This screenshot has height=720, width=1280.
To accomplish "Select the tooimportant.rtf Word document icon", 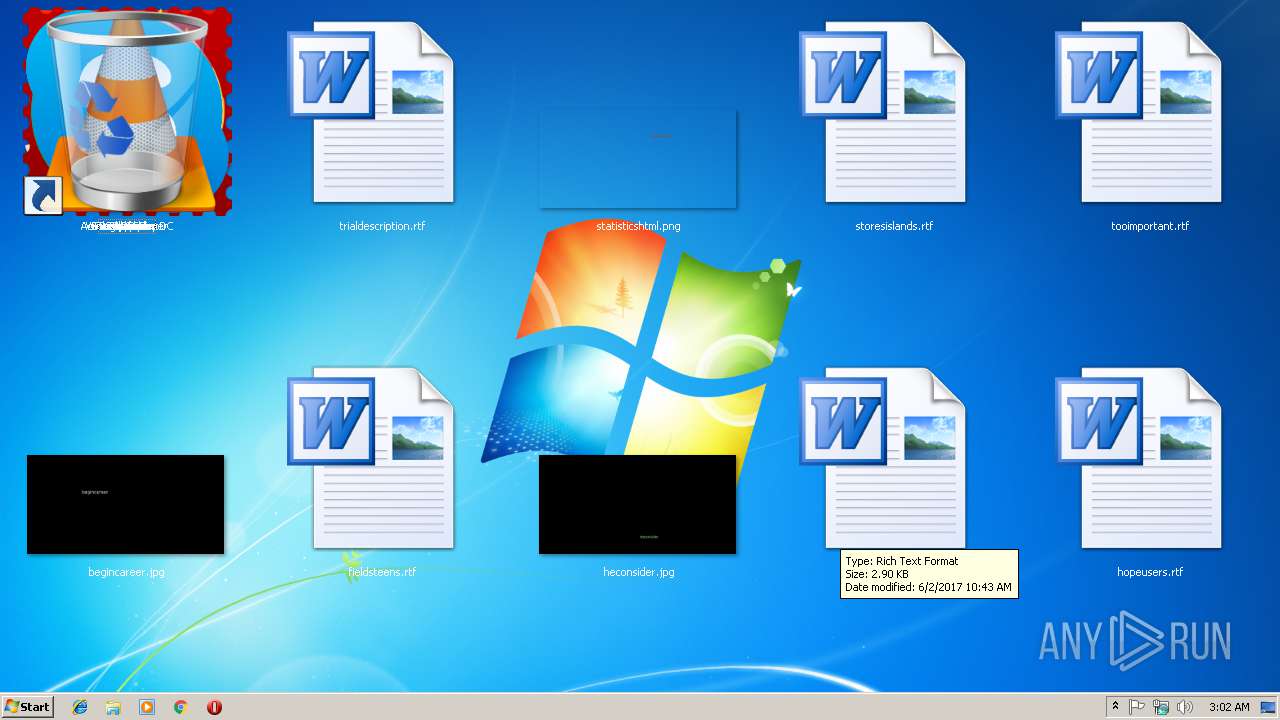I will tap(1139, 113).
